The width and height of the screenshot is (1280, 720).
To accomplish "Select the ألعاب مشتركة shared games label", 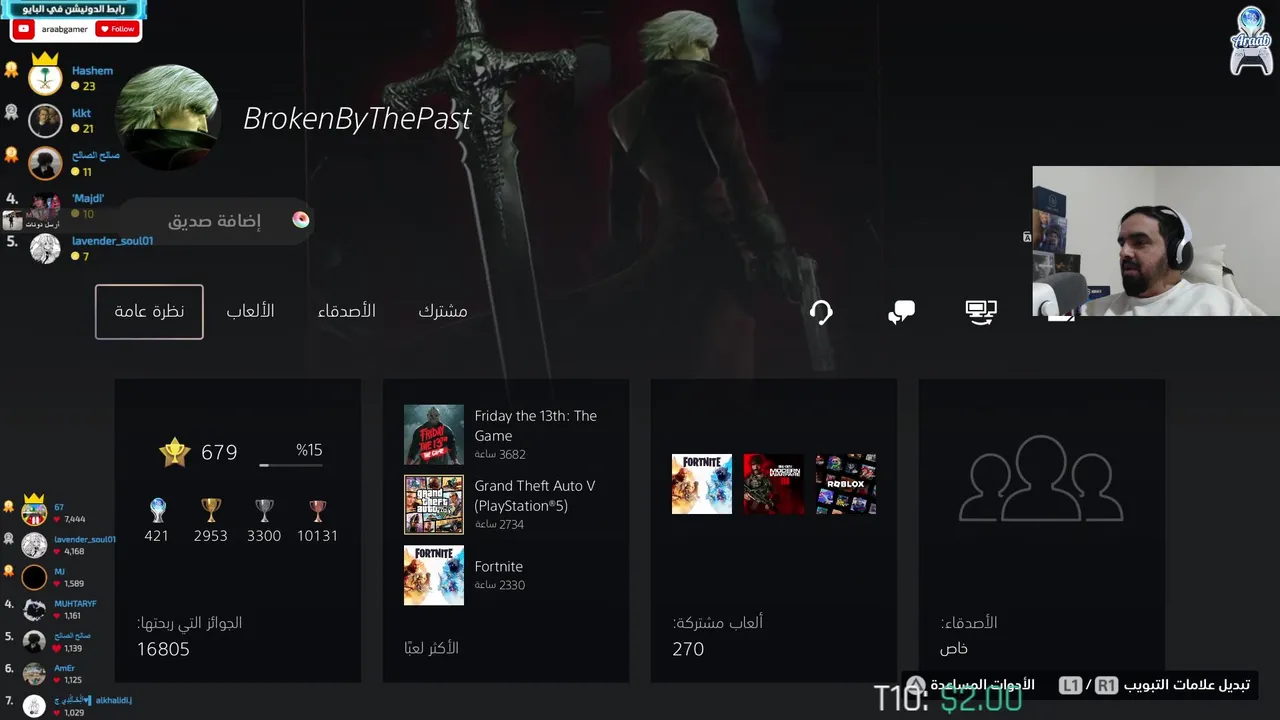I will [x=718, y=622].
